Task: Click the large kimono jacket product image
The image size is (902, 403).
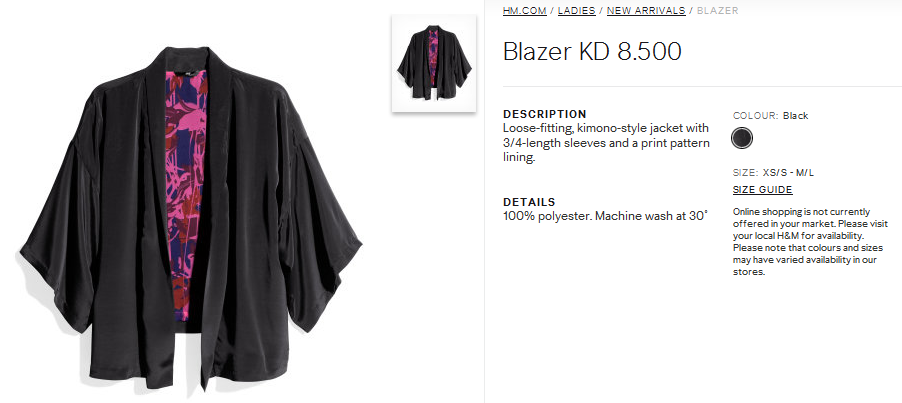Action: pyautogui.click(x=191, y=218)
